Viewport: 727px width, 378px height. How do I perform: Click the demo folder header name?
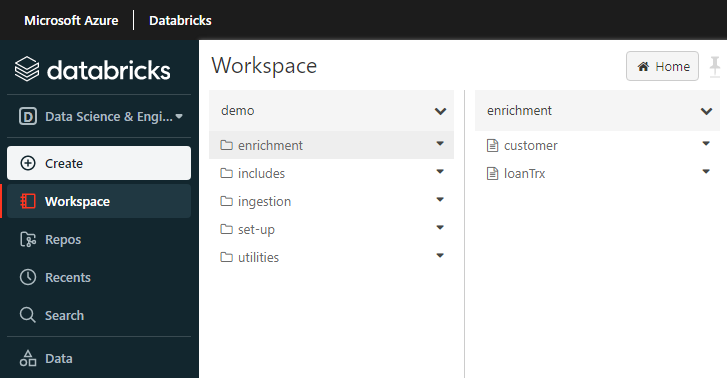237,110
